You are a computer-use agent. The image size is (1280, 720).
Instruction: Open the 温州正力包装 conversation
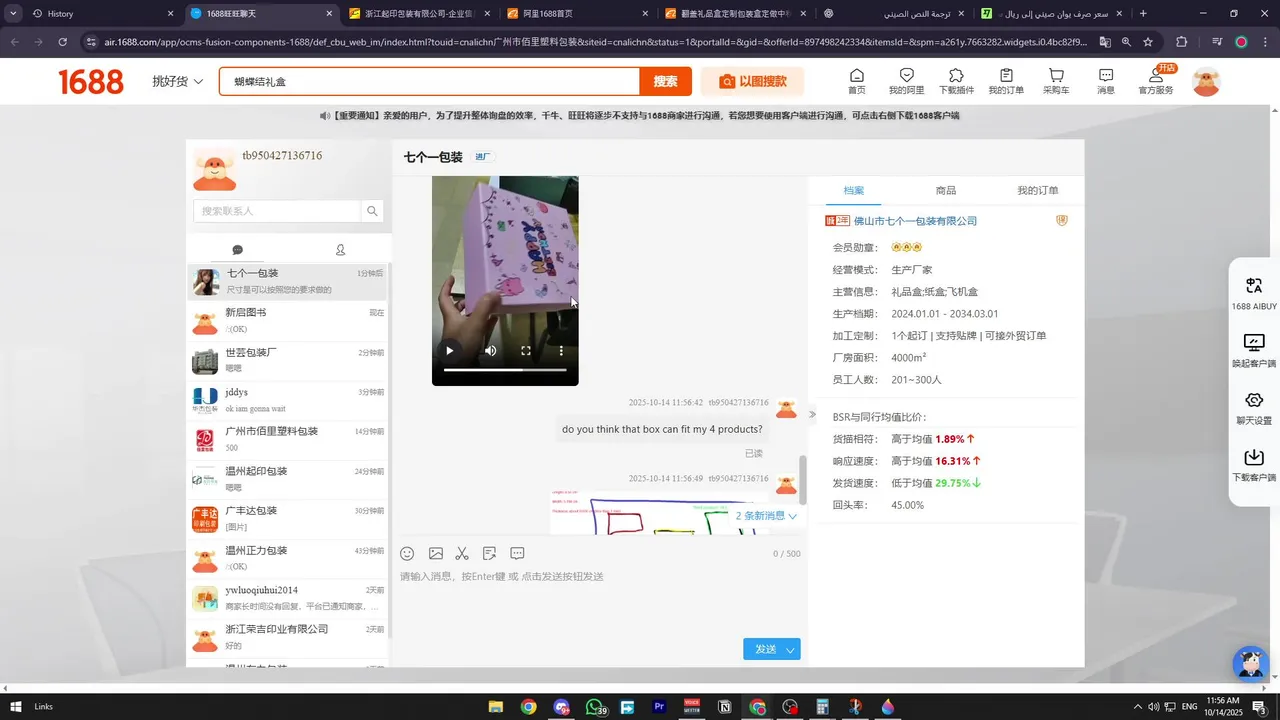288,558
